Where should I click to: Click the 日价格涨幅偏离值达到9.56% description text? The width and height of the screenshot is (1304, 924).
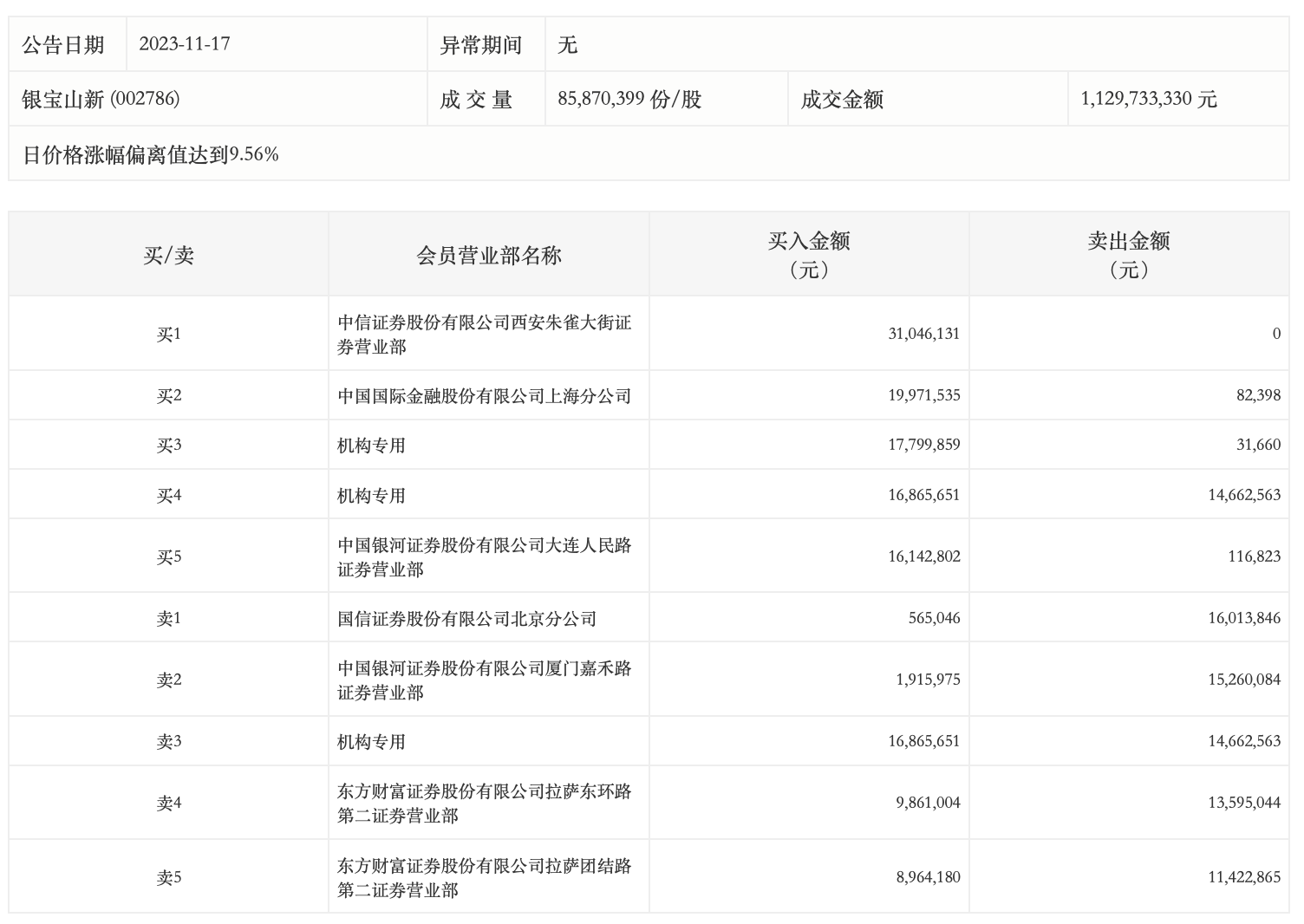pos(150,154)
